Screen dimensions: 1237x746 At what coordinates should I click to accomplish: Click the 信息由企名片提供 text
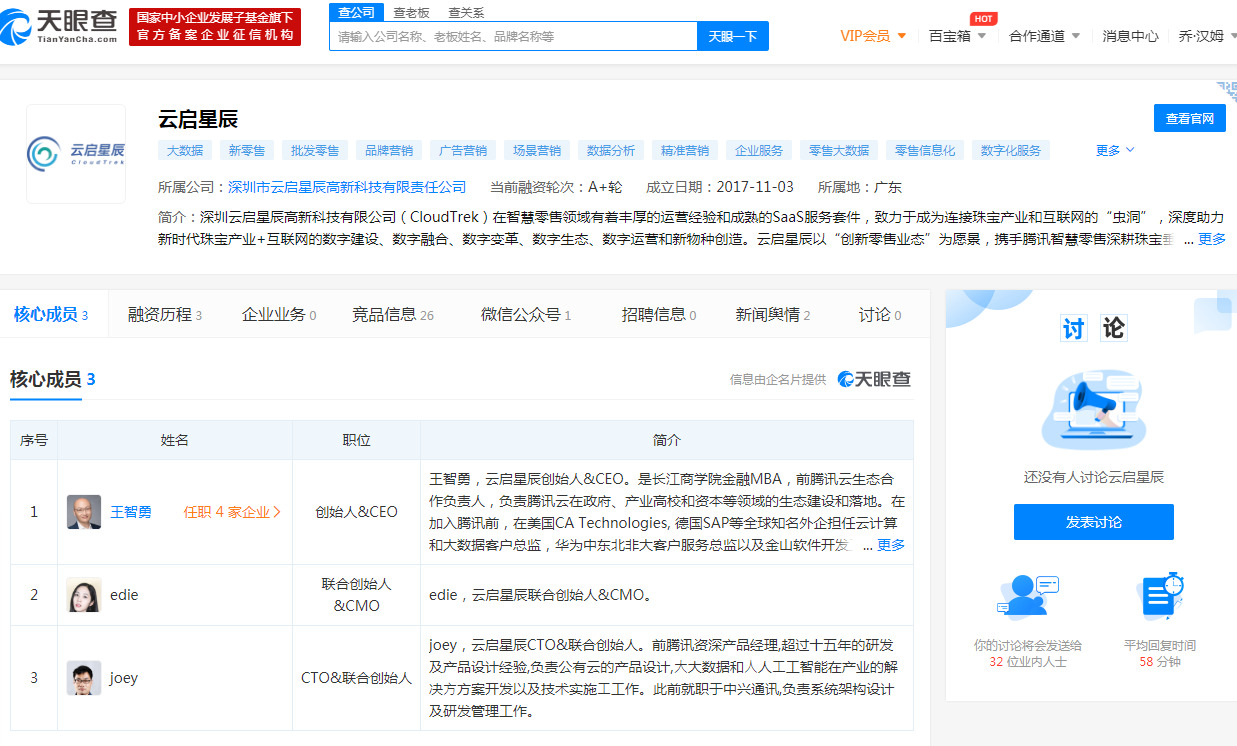pos(778,379)
